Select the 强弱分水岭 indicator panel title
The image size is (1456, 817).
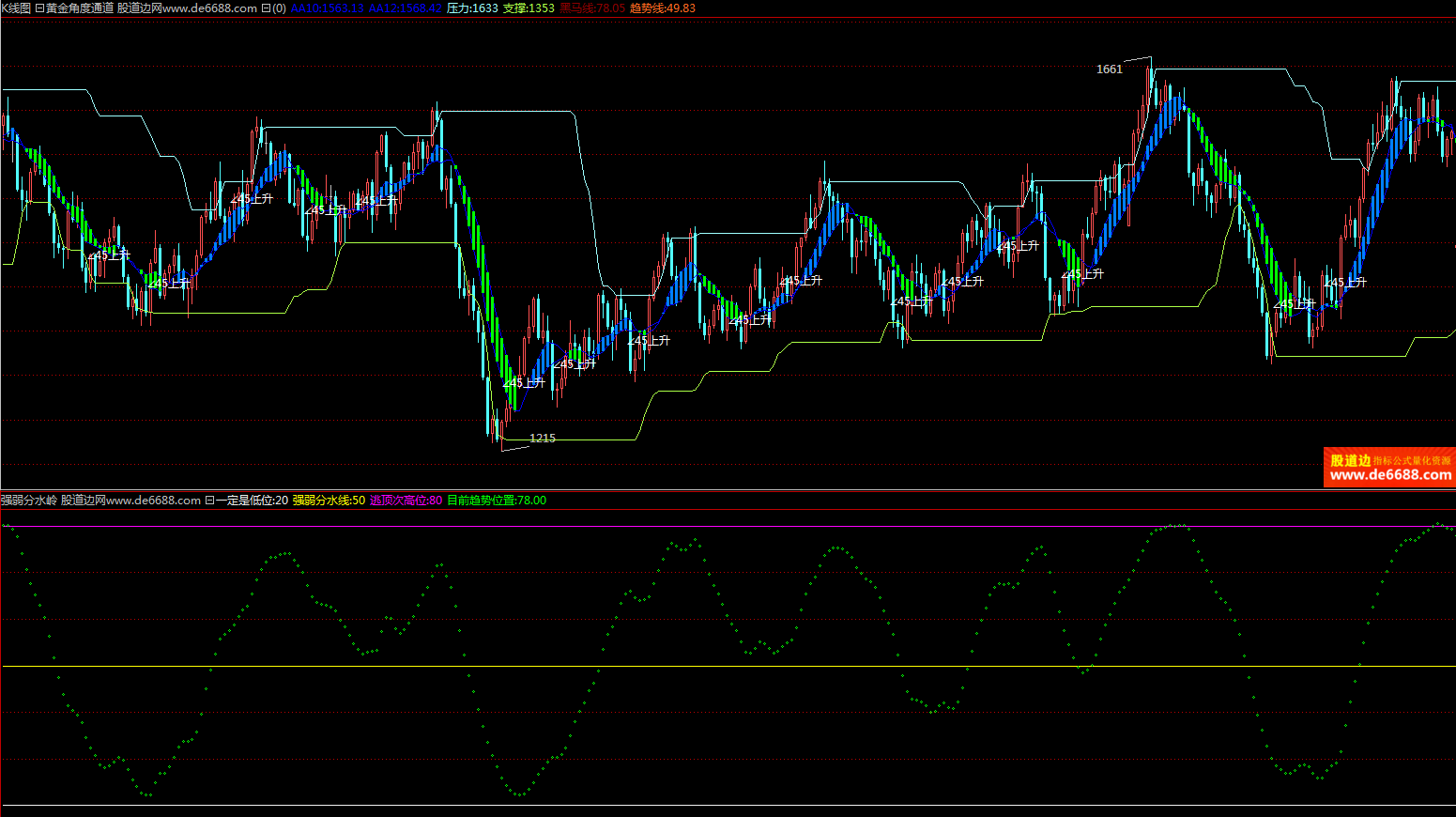coord(29,501)
